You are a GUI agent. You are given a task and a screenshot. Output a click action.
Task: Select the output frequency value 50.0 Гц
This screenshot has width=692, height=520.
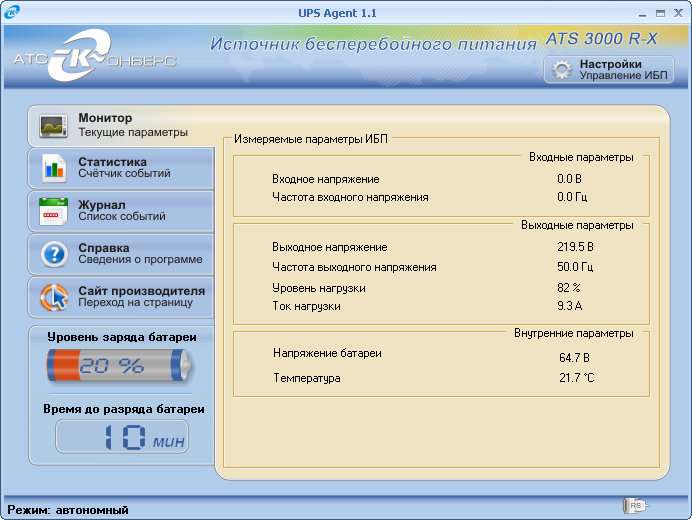575,267
